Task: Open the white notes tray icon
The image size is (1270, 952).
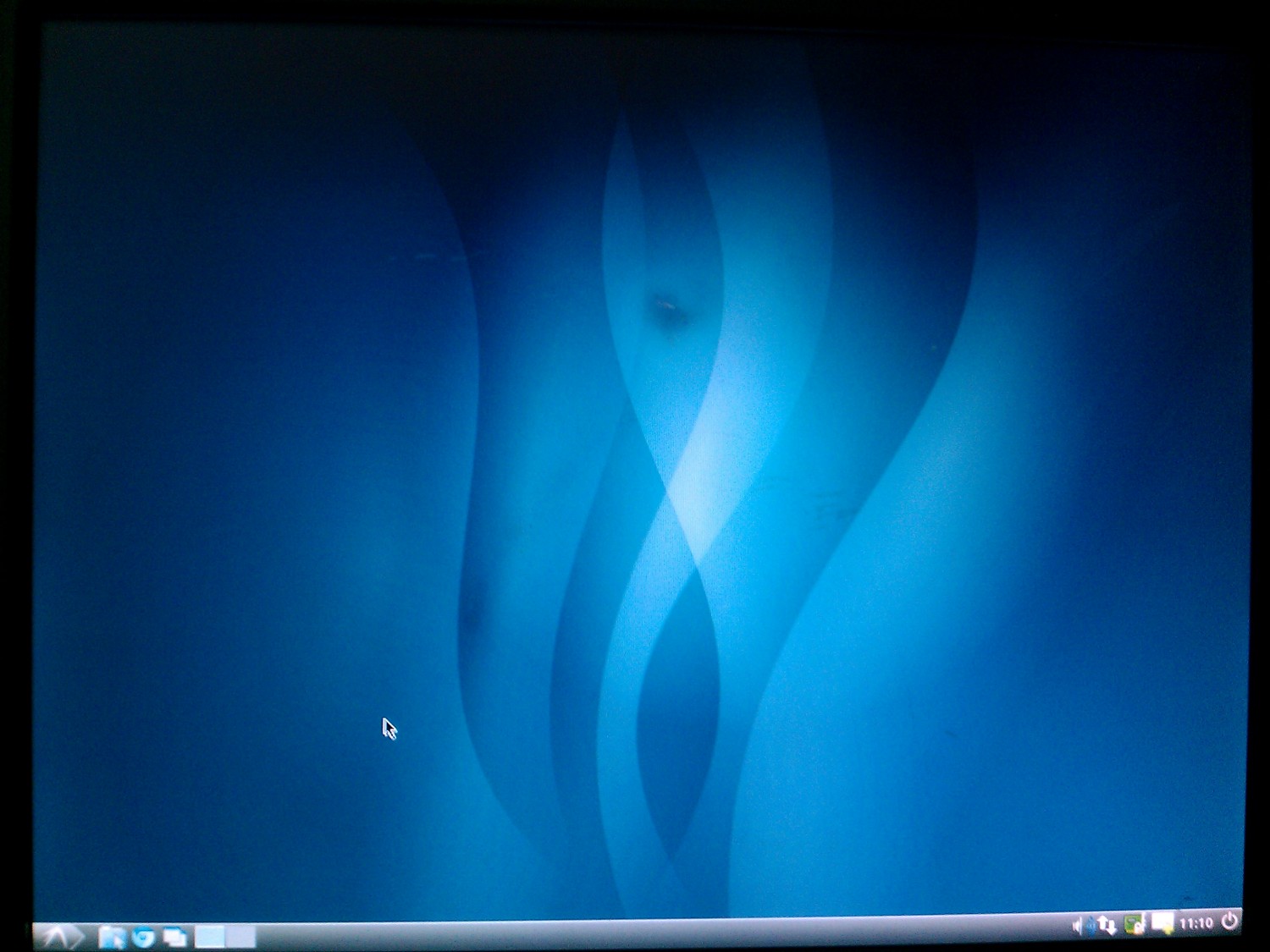Action: 1162,923
